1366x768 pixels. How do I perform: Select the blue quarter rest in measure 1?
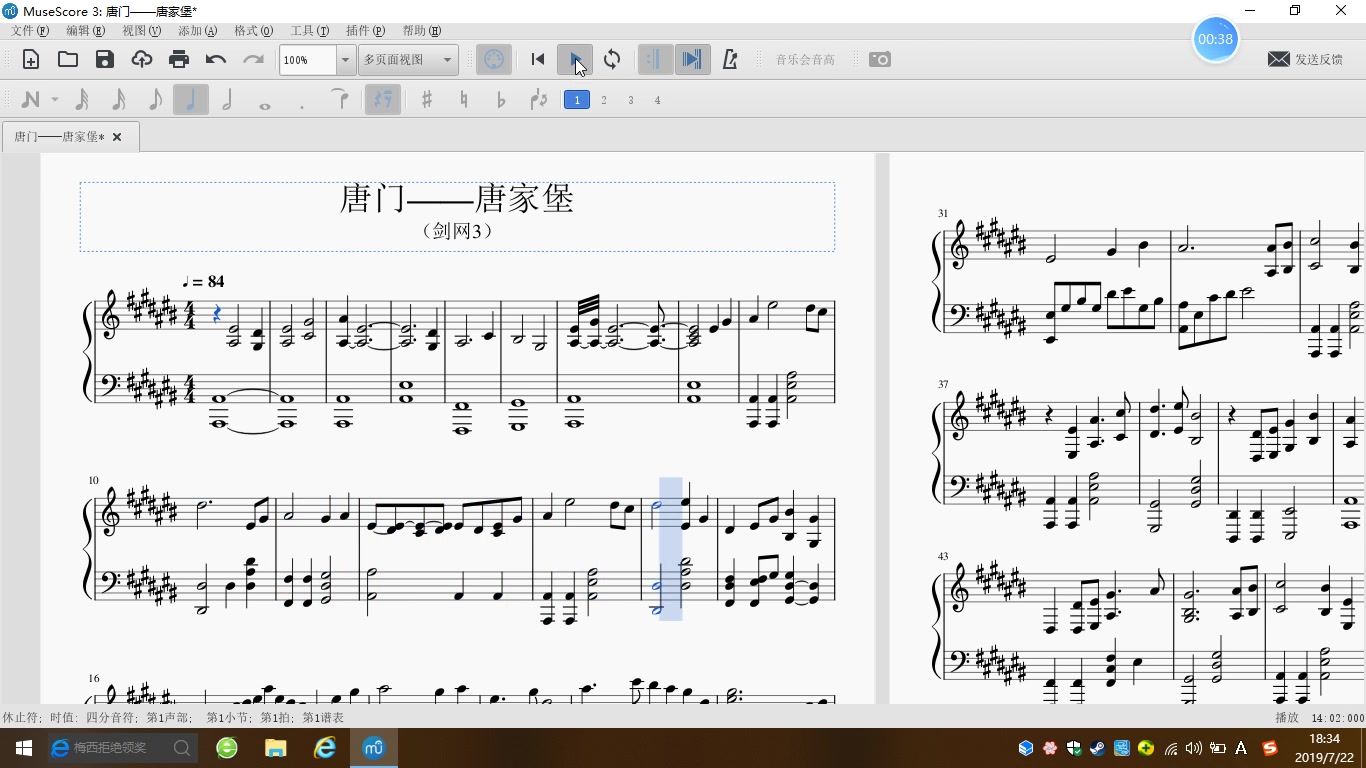(x=219, y=315)
